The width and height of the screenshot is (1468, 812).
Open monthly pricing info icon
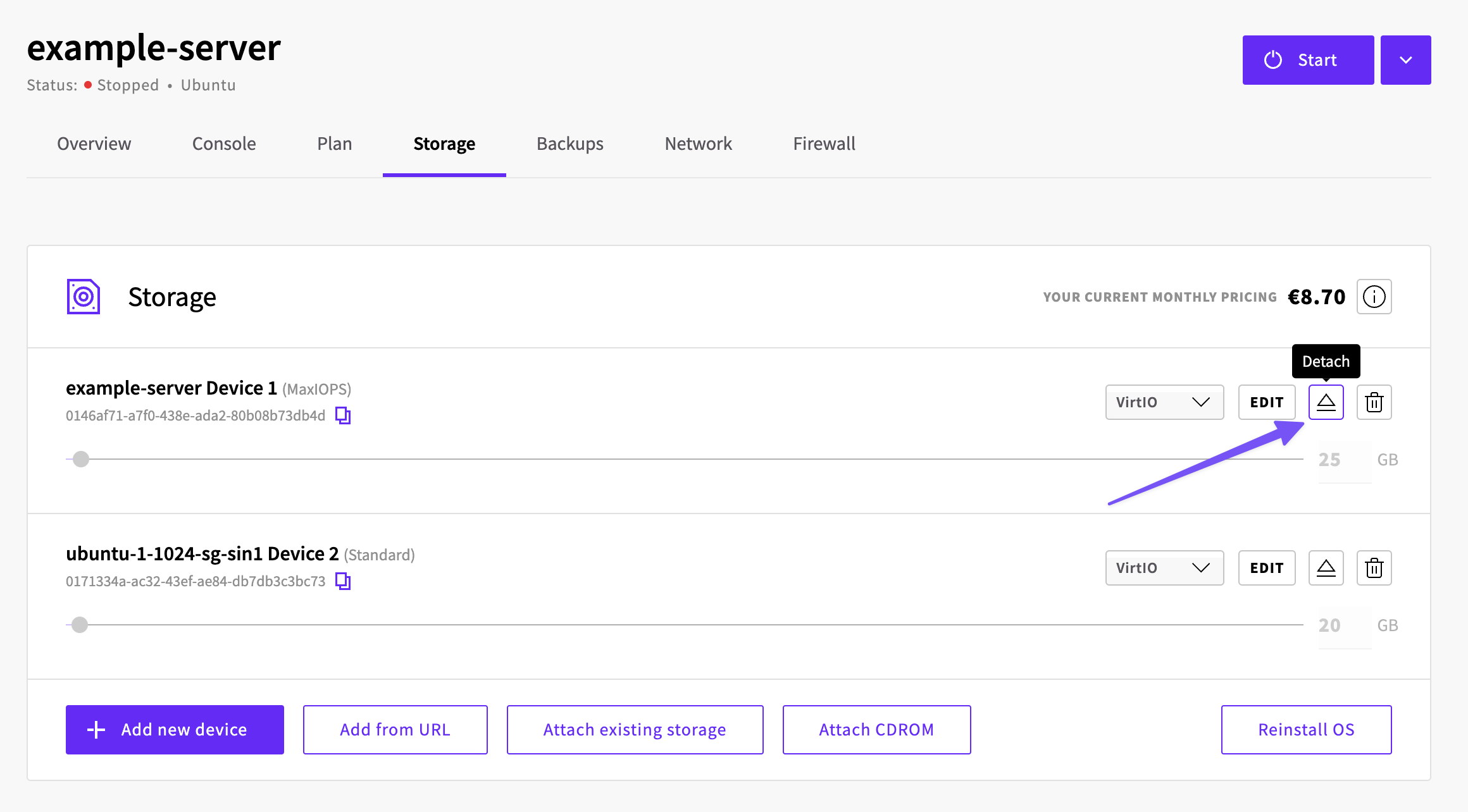click(1374, 297)
